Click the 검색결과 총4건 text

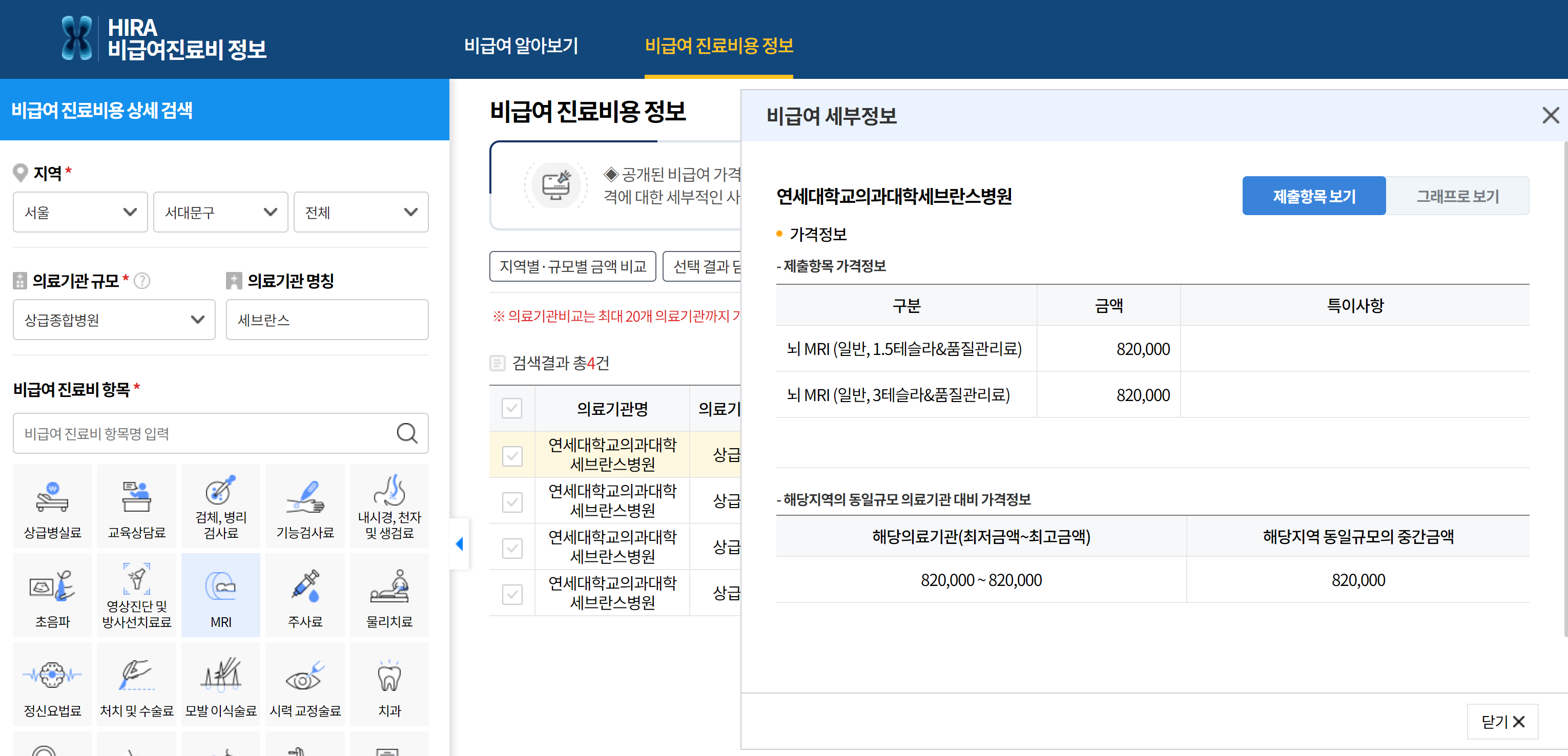click(561, 363)
